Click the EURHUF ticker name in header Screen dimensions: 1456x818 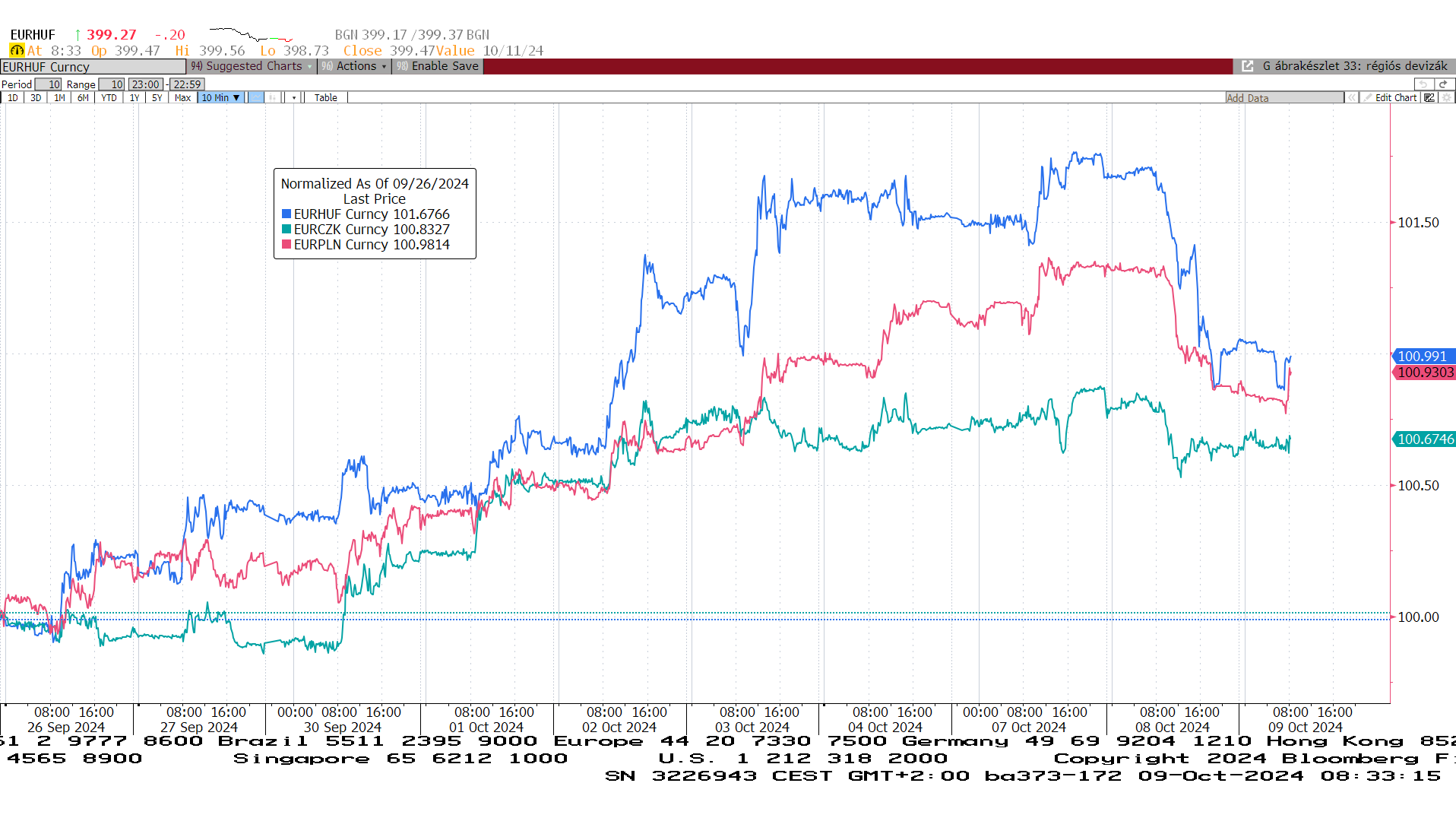pyautogui.click(x=33, y=34)
